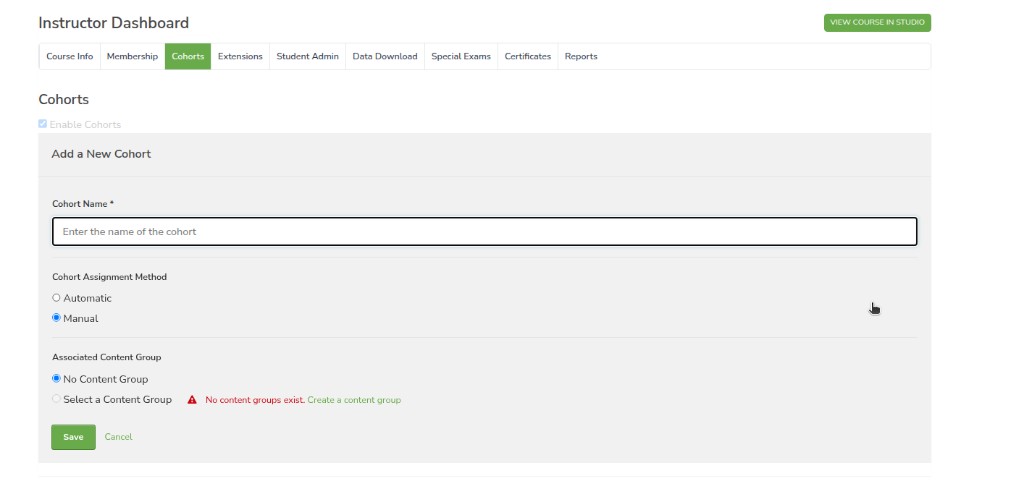Click the View Course in Studio button
This screenshot has height=502, width=1024.
(877, 22)
